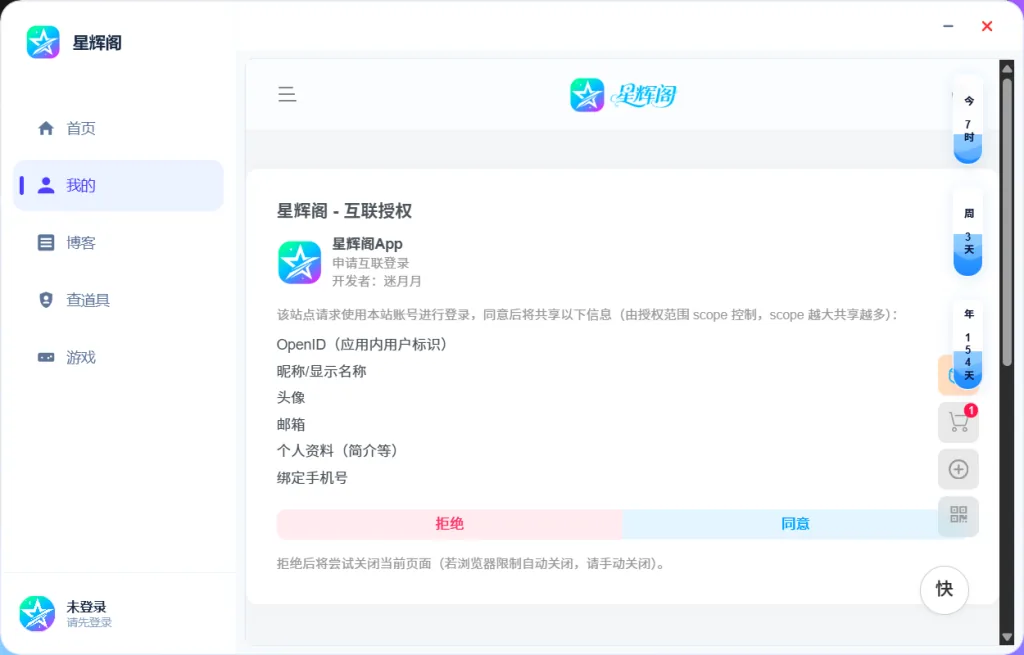This screenshot has width=1024, height=655.
Task: Switch to the 游戏 section
Action: pyautogui.click(x=118, y=357)
